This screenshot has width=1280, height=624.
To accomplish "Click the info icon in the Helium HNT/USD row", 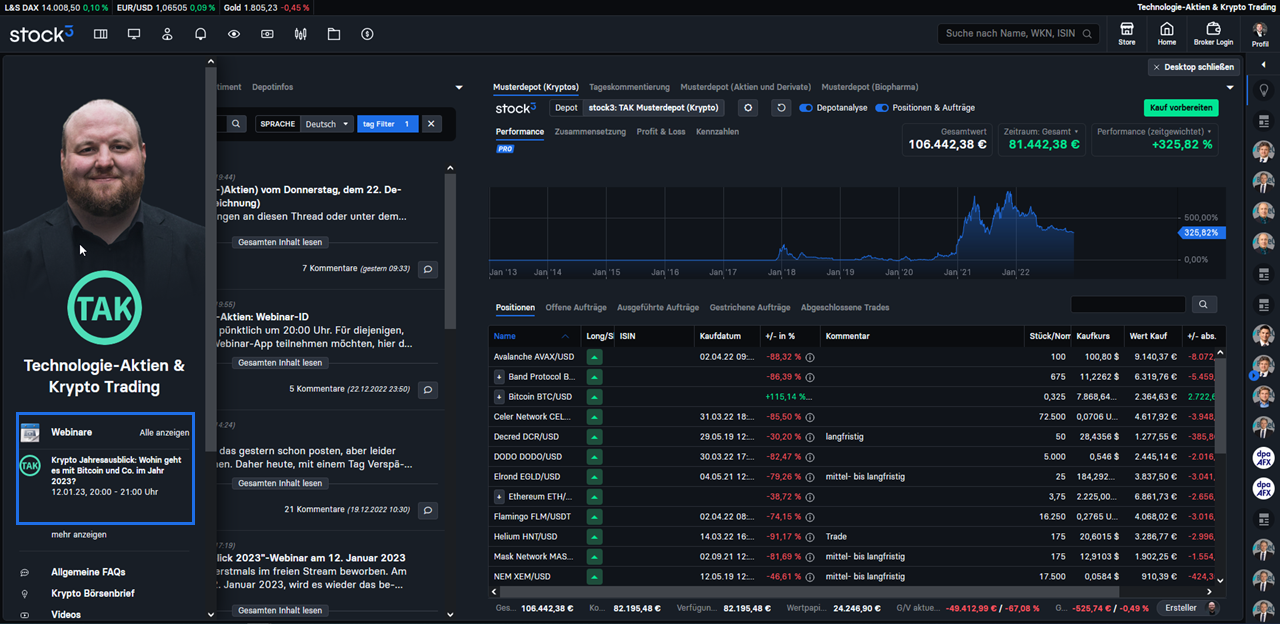I will click(810, 537).
